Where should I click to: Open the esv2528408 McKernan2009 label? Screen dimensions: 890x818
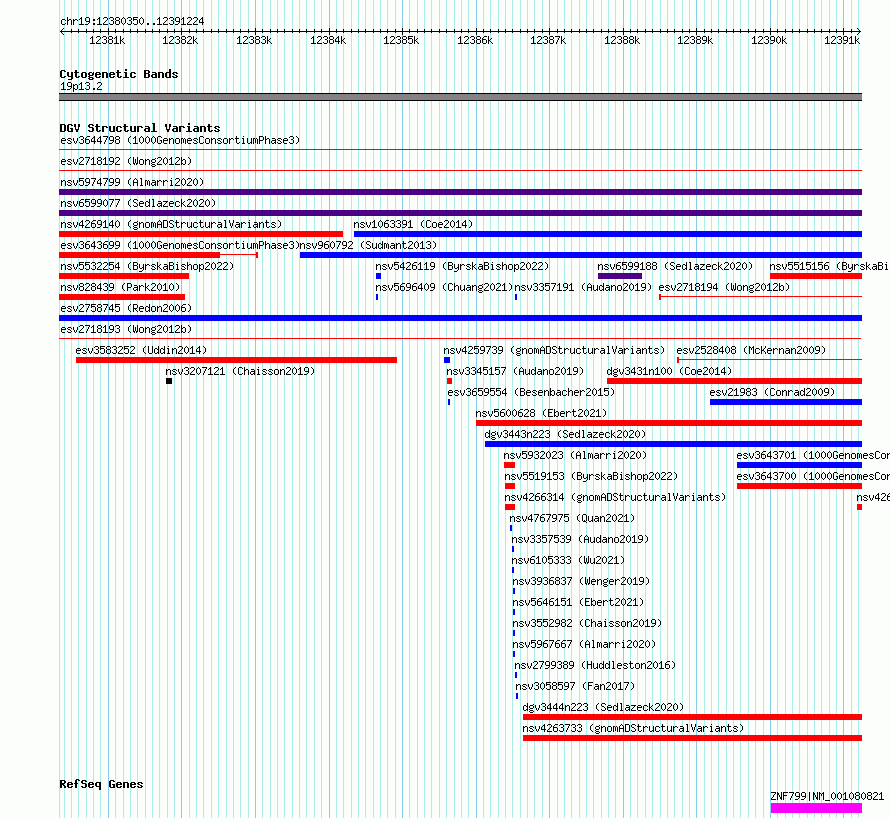[751, 350]
